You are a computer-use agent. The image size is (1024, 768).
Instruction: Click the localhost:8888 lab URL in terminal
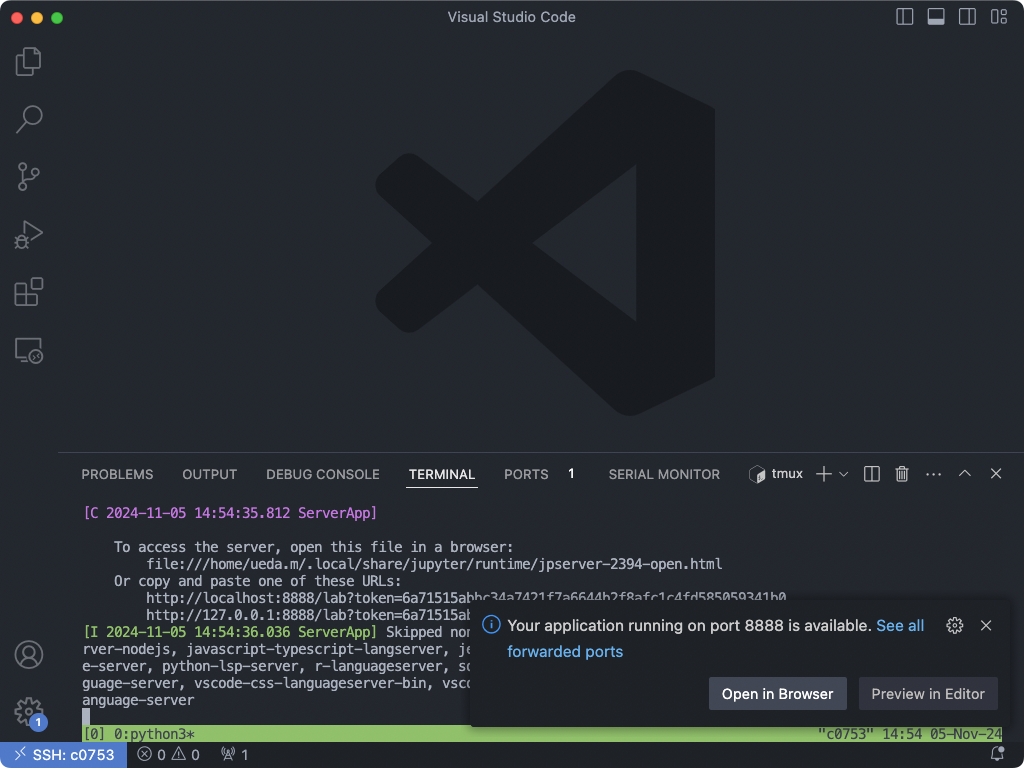(466, 598)
